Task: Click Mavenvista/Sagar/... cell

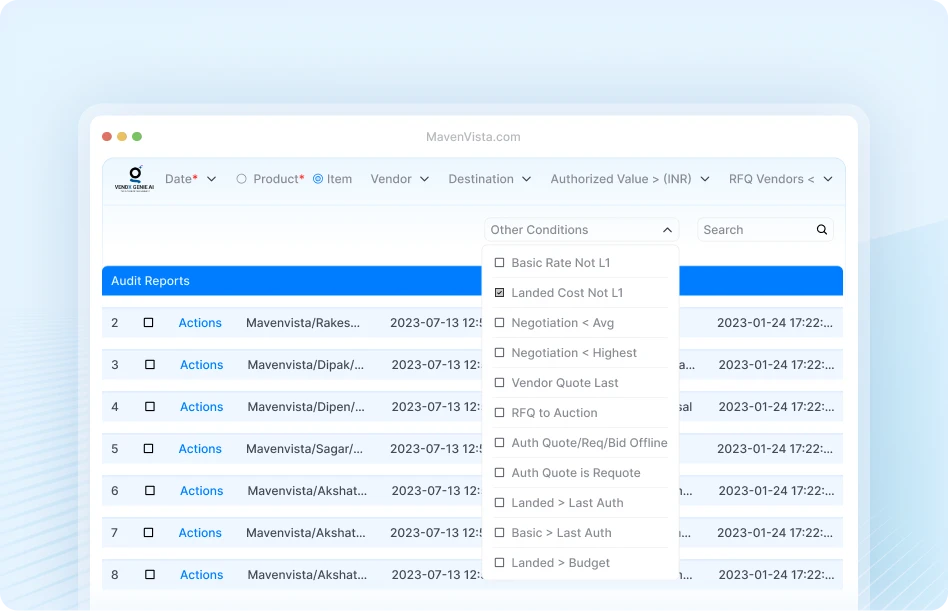Action: tap(304, 449)
